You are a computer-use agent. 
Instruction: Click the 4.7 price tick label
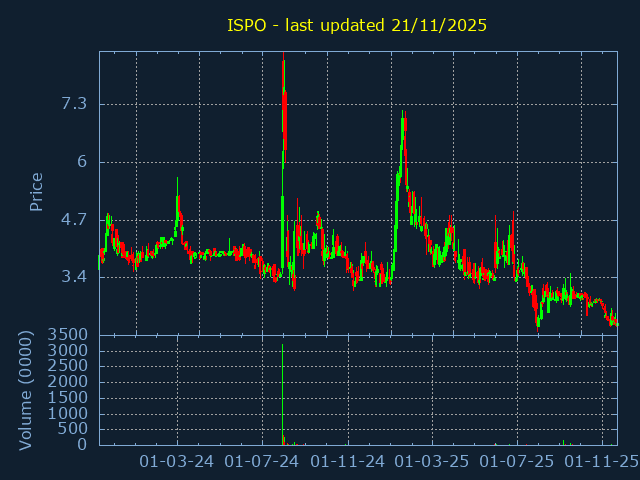74,219
